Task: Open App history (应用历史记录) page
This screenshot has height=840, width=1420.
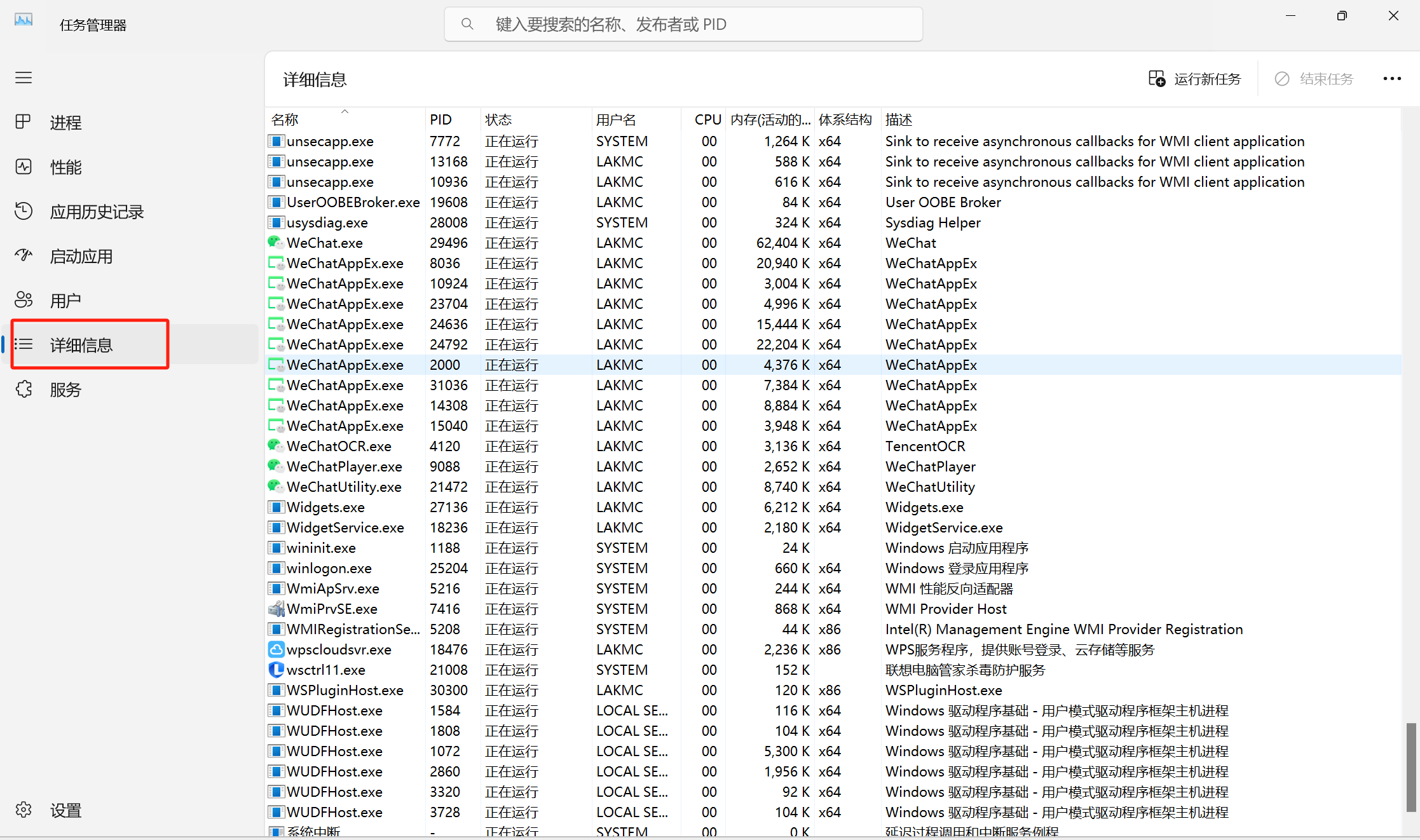Action: (x=97, y=212)
